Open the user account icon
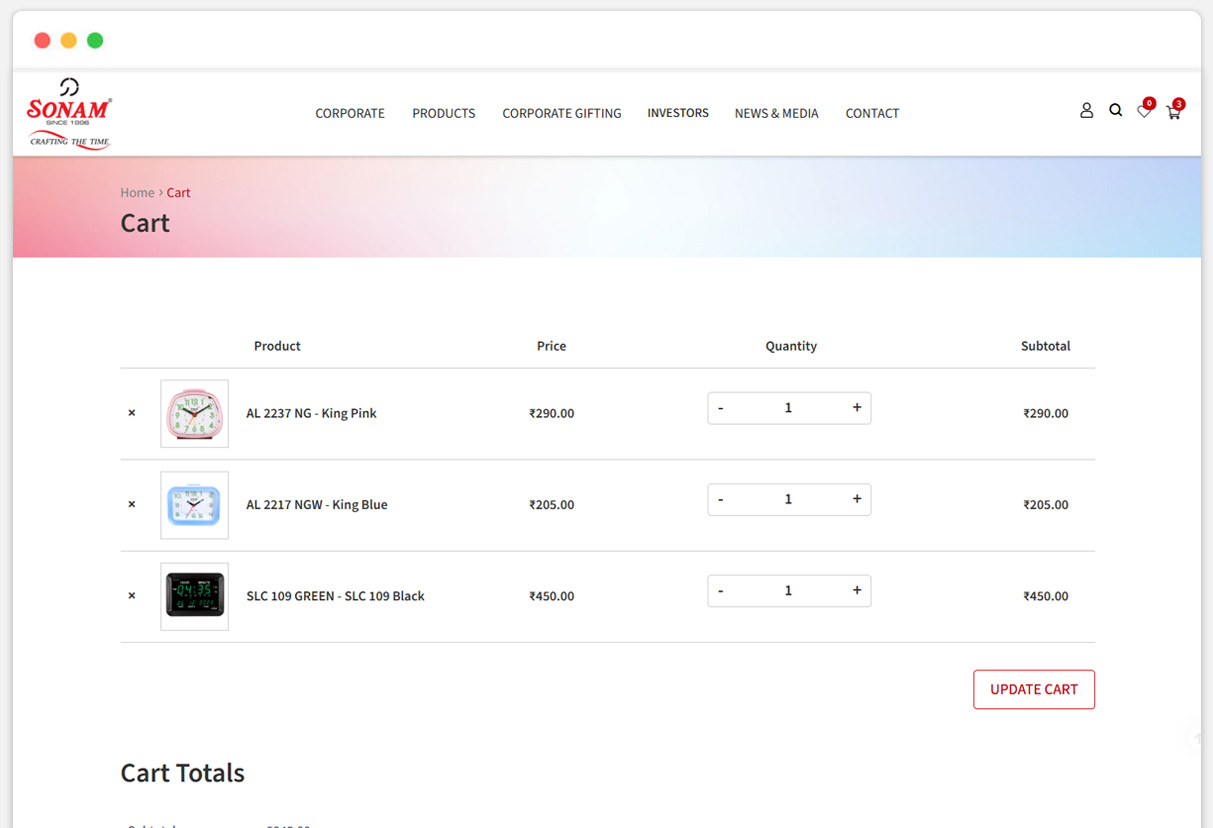Viewport: 1213px width, 828px height. (x=1086, y=111)
